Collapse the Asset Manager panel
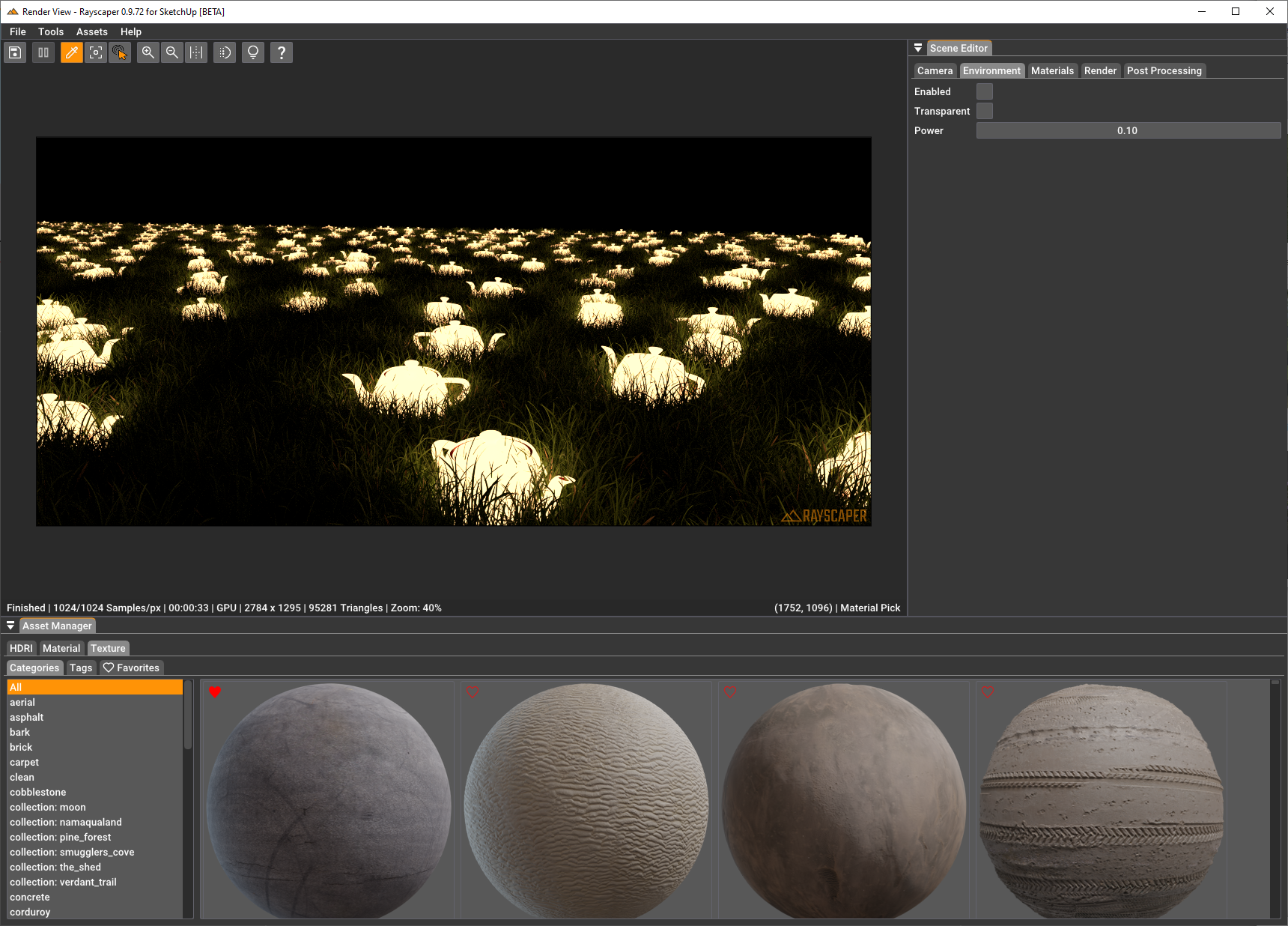The width and height of the screenshot is (1288, 926). (10, 626)
